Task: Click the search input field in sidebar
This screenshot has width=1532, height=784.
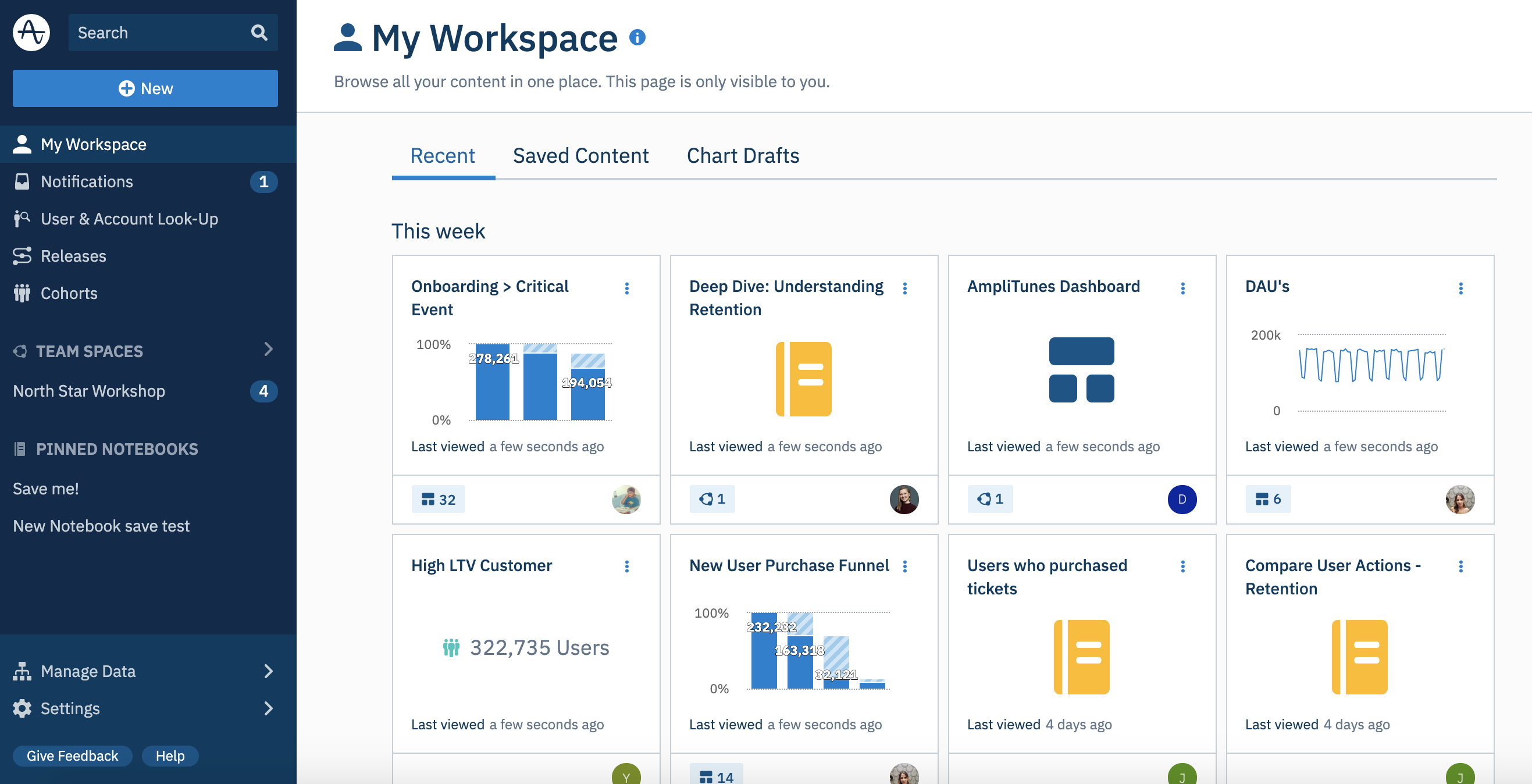Action: pyautogui.click(x=173, y=32)
